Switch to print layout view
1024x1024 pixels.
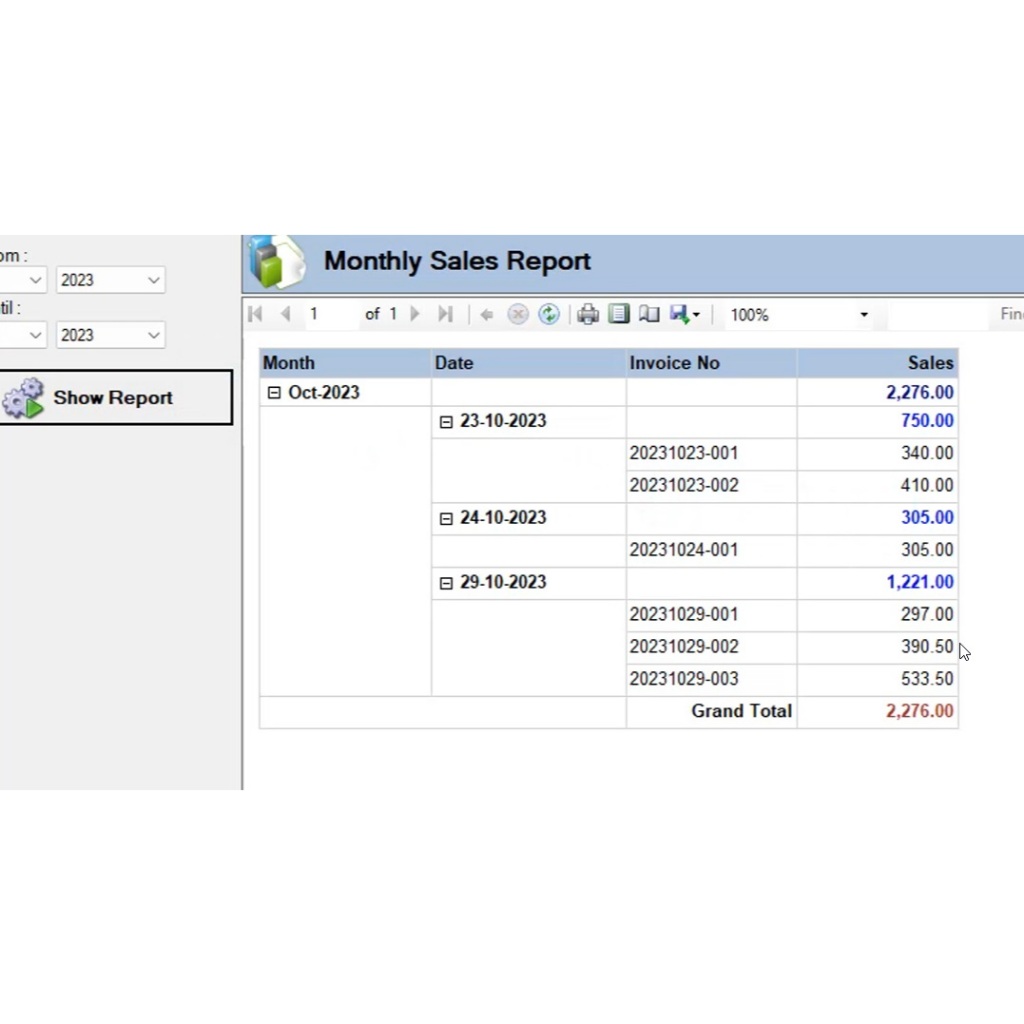tap(619, 314)
